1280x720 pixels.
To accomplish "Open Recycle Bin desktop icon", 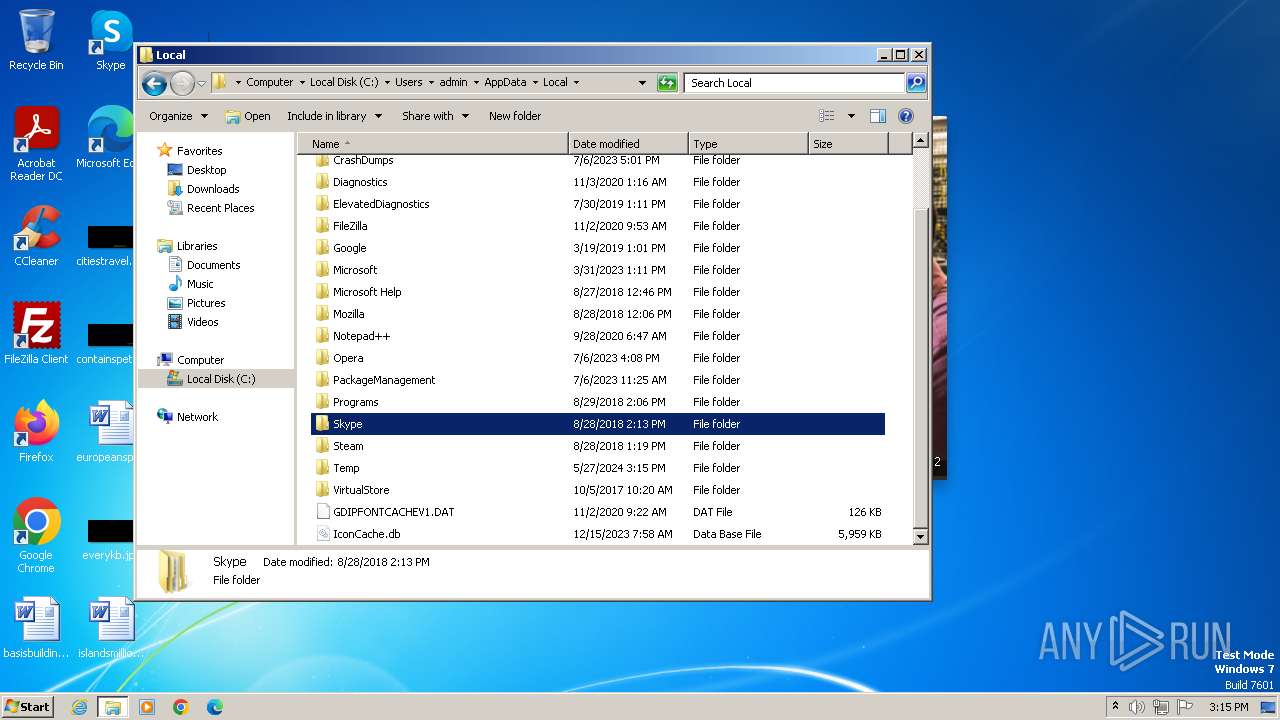I will point(36,40).
